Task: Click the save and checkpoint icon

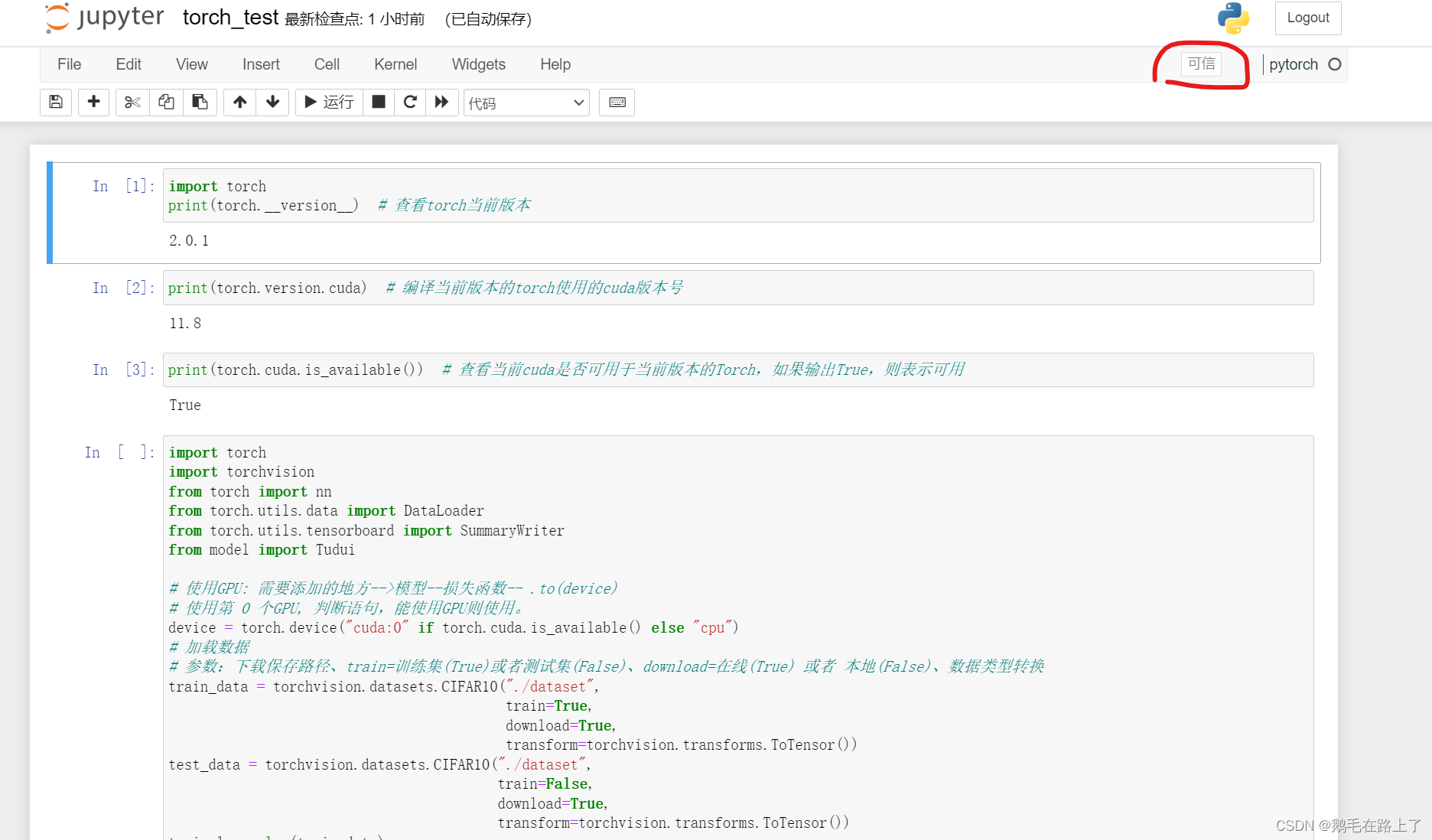Action: click(56, 103)
